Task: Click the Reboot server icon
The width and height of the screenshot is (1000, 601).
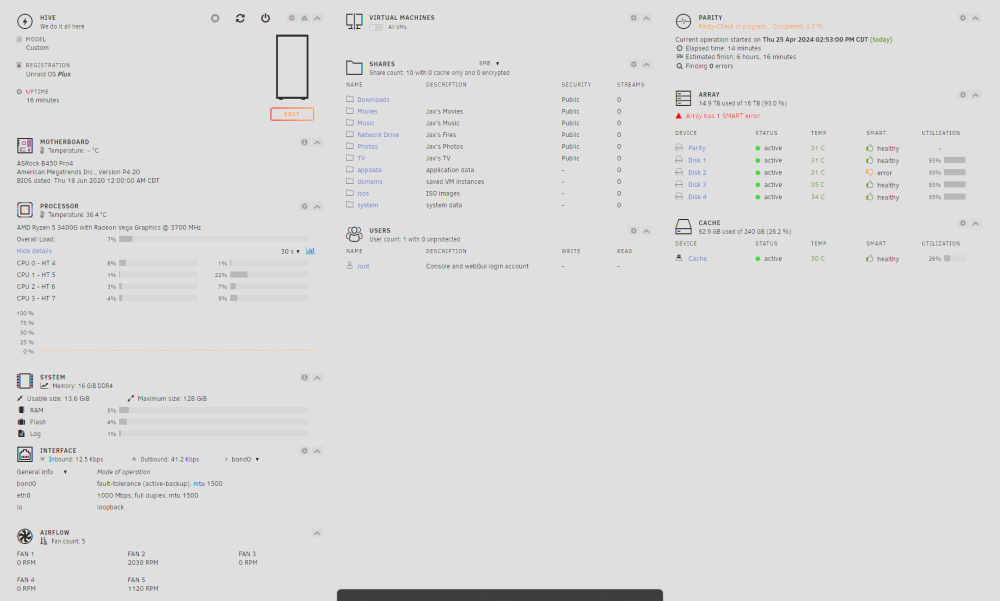Action: point(240,18)
